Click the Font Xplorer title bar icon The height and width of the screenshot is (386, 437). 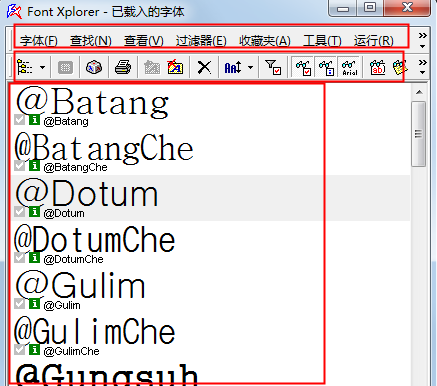click(14, 11)
